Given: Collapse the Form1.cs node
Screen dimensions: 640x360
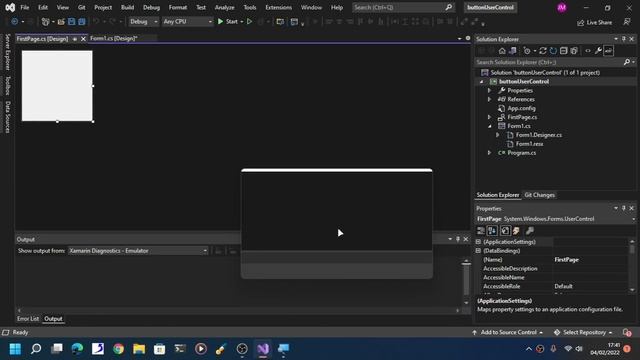Looking at the screenshot, I should [x=490, y=126].
